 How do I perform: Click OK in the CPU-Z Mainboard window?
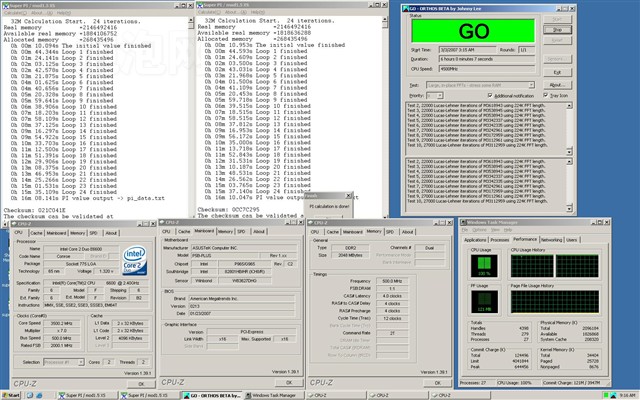[289, 382]
